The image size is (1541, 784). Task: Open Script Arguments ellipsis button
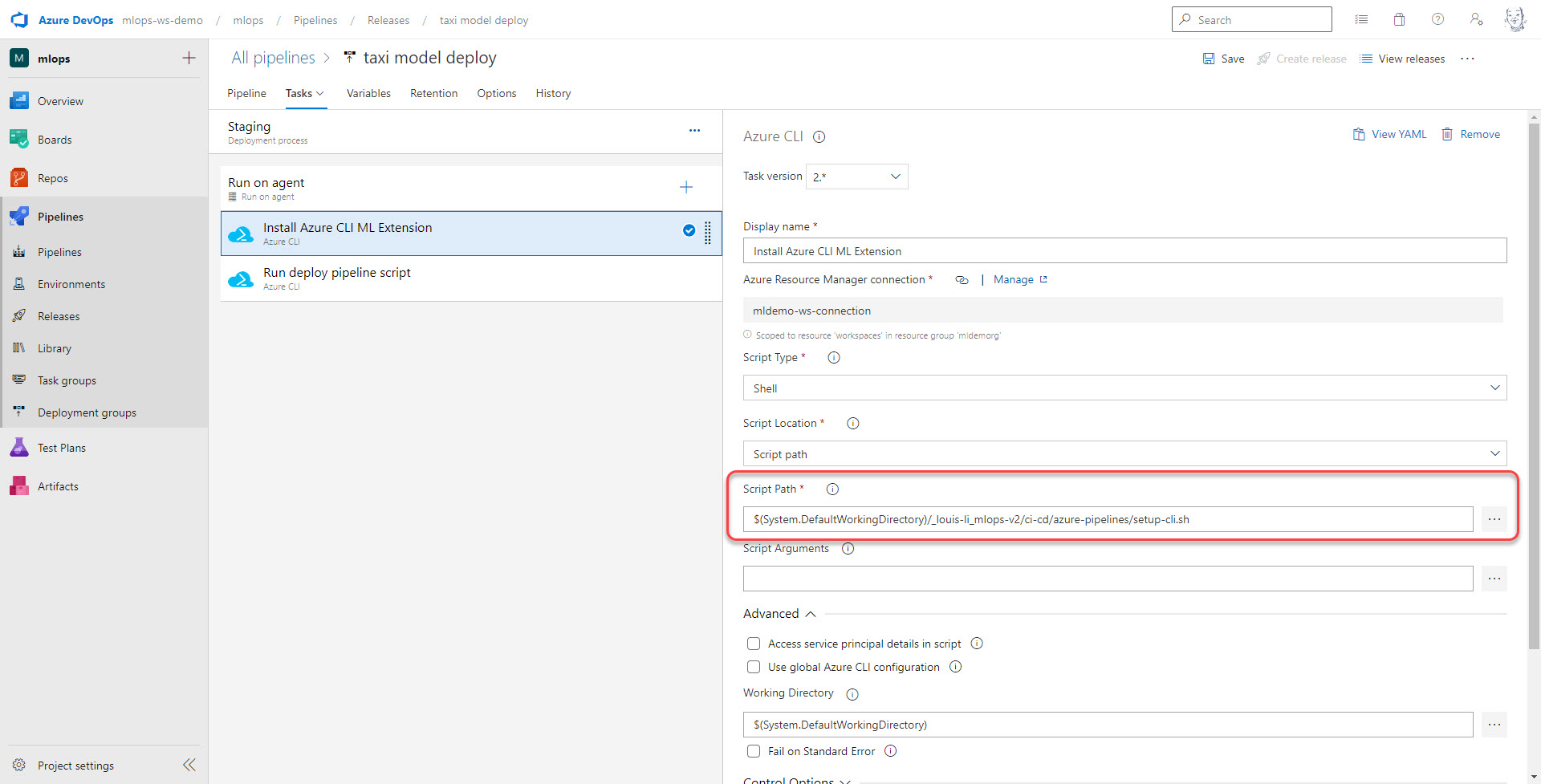coord(1494,579)
